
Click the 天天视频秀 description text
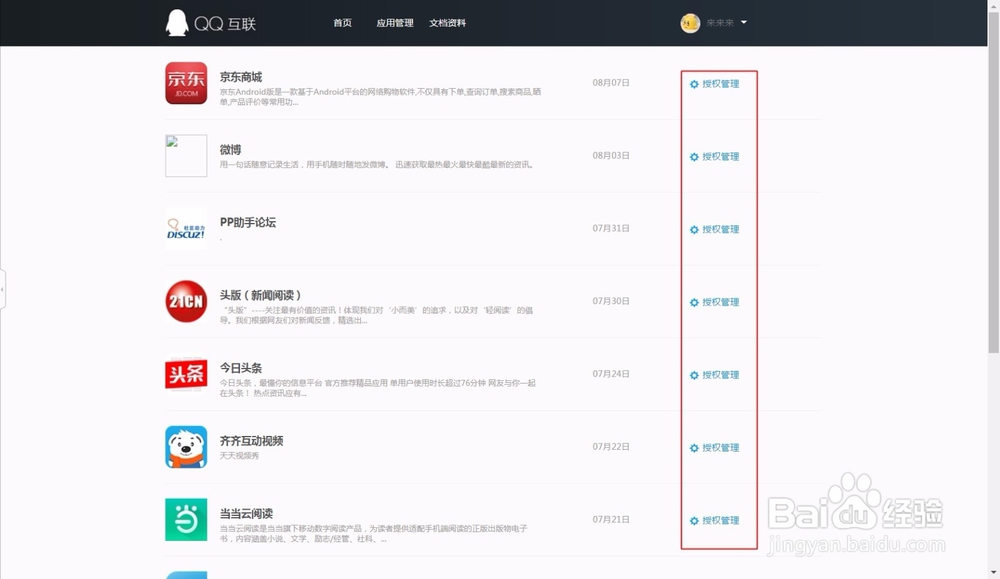coord(239,455)
